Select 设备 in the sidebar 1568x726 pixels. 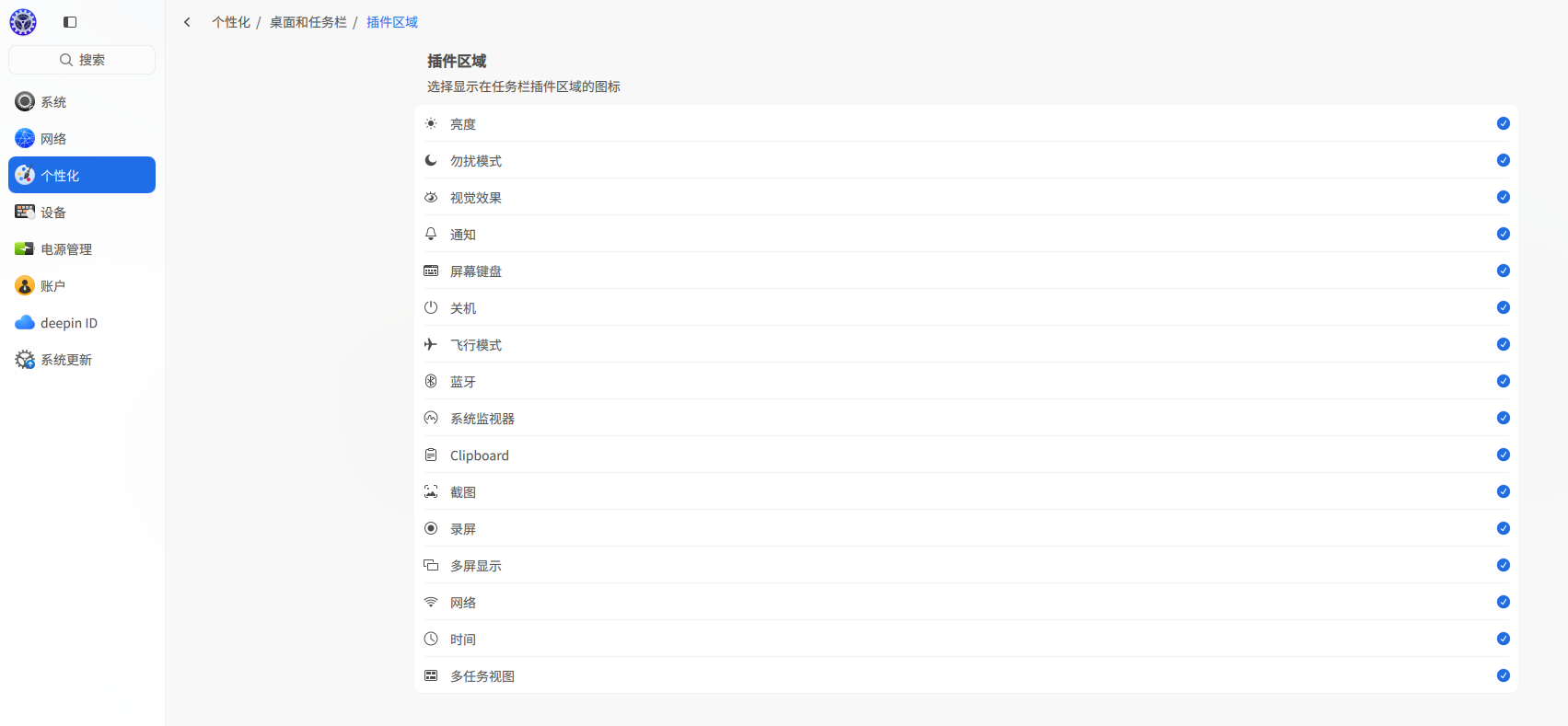(82, 212)
